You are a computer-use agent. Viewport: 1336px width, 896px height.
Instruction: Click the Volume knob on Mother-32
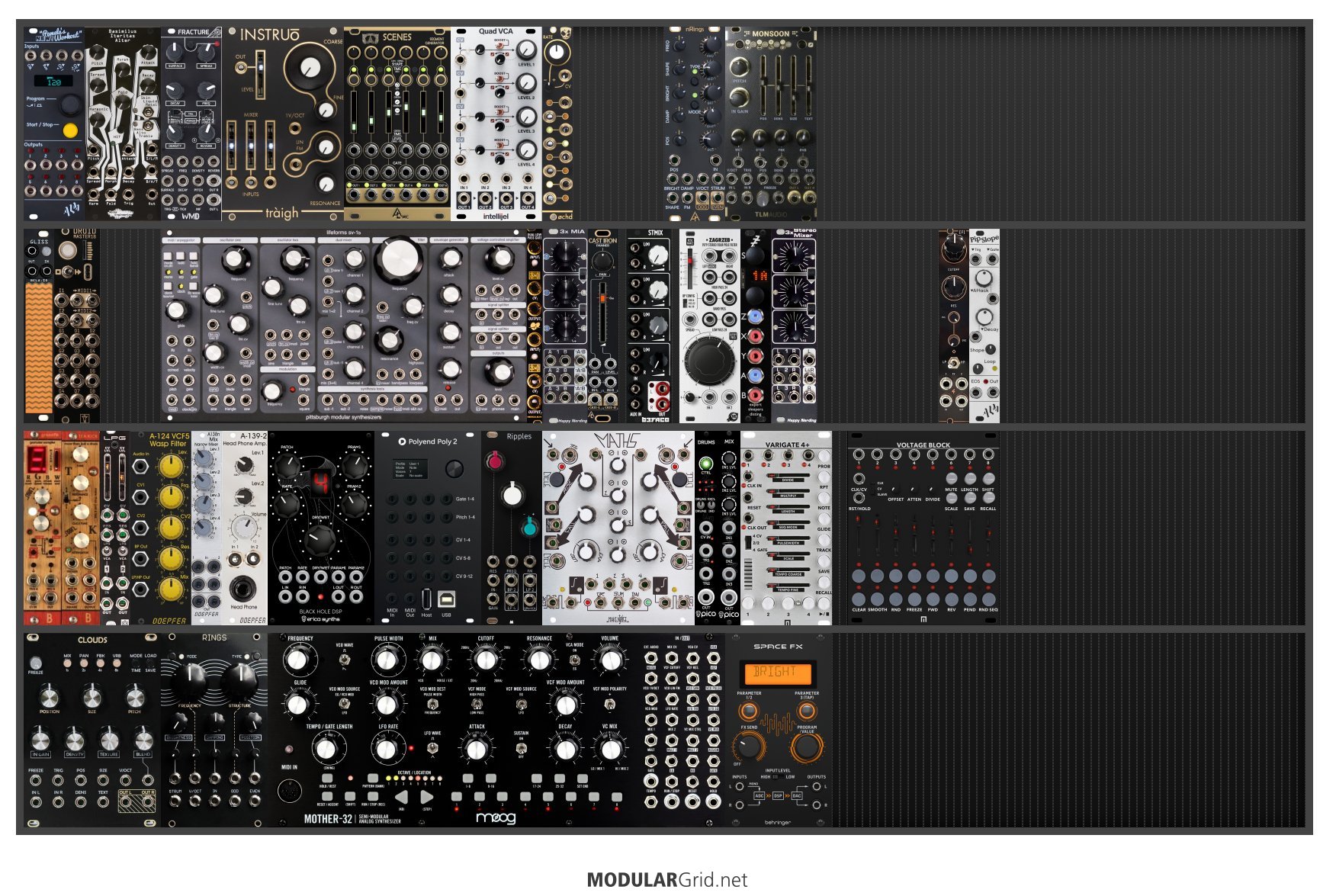tap(610, 660)
